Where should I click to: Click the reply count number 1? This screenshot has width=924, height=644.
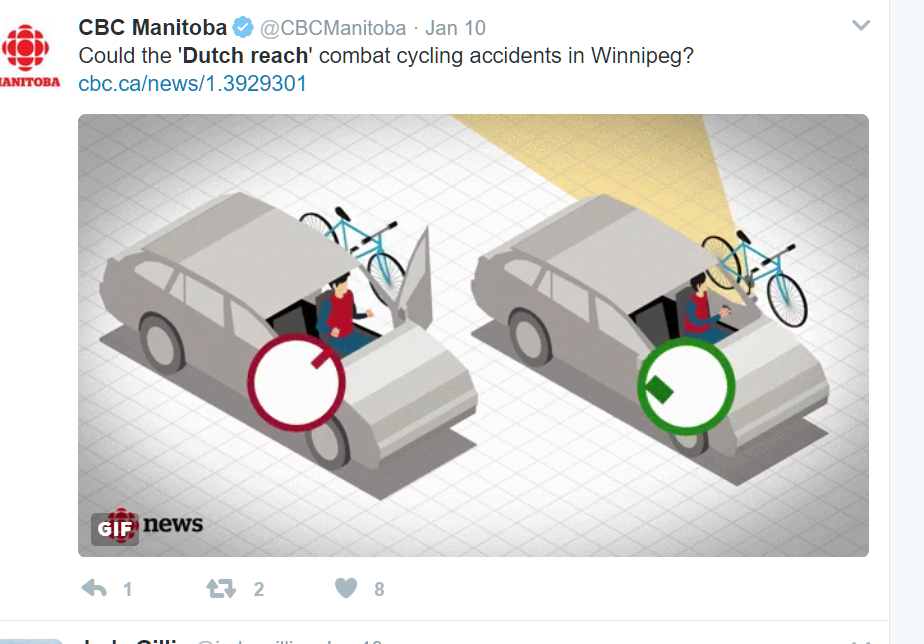click(x=127, y=589)
